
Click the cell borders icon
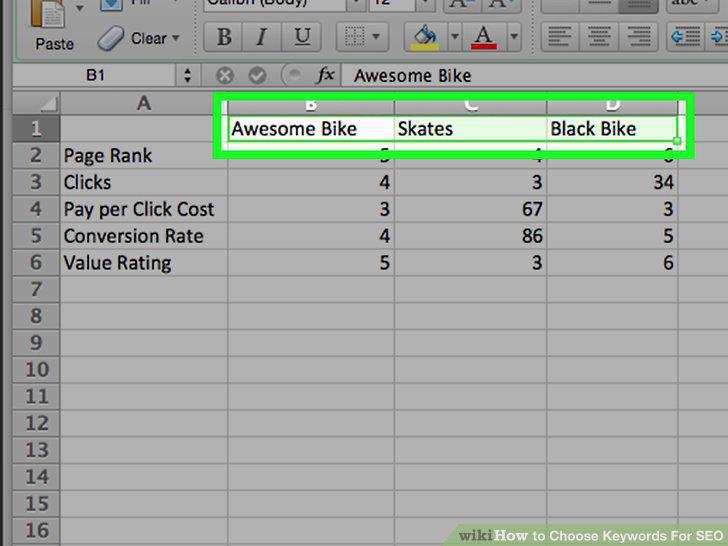coord(355,36)
